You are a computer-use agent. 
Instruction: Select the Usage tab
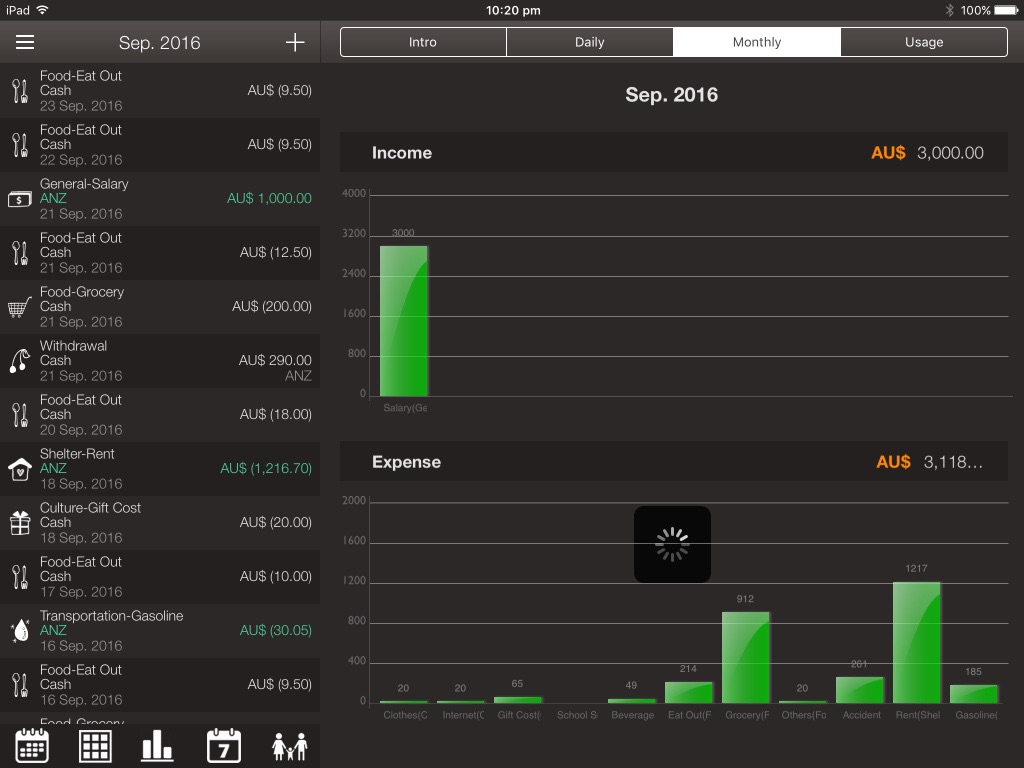click(923, 42)
